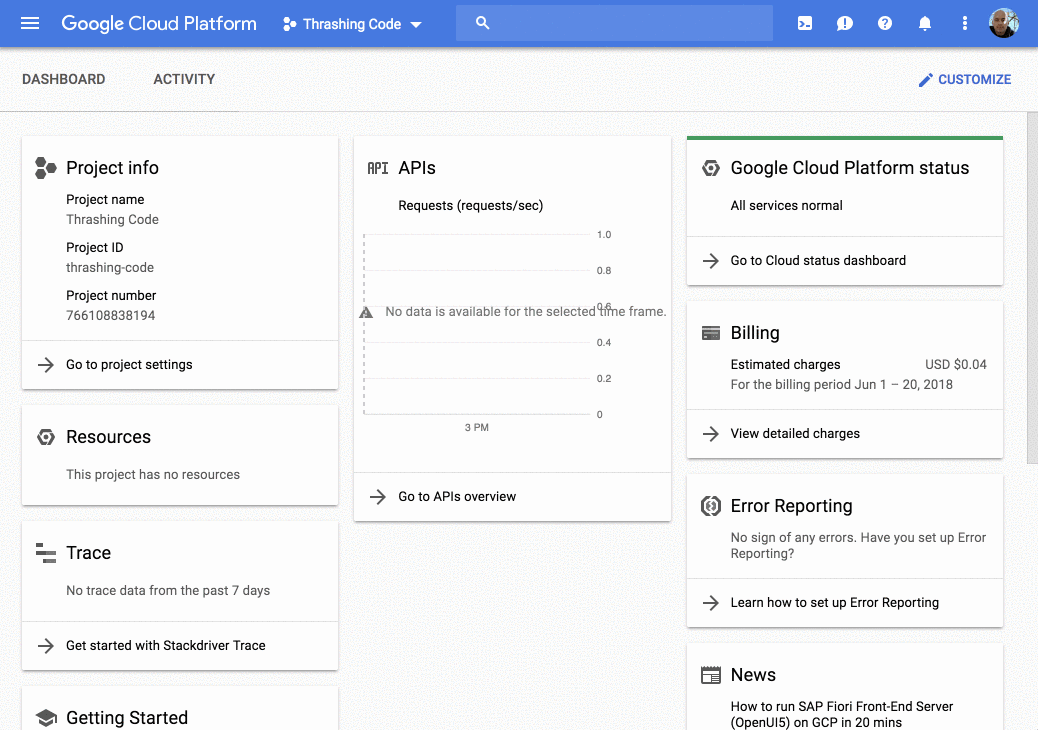Click the 3 PM chart axis label

coord(477,428)
